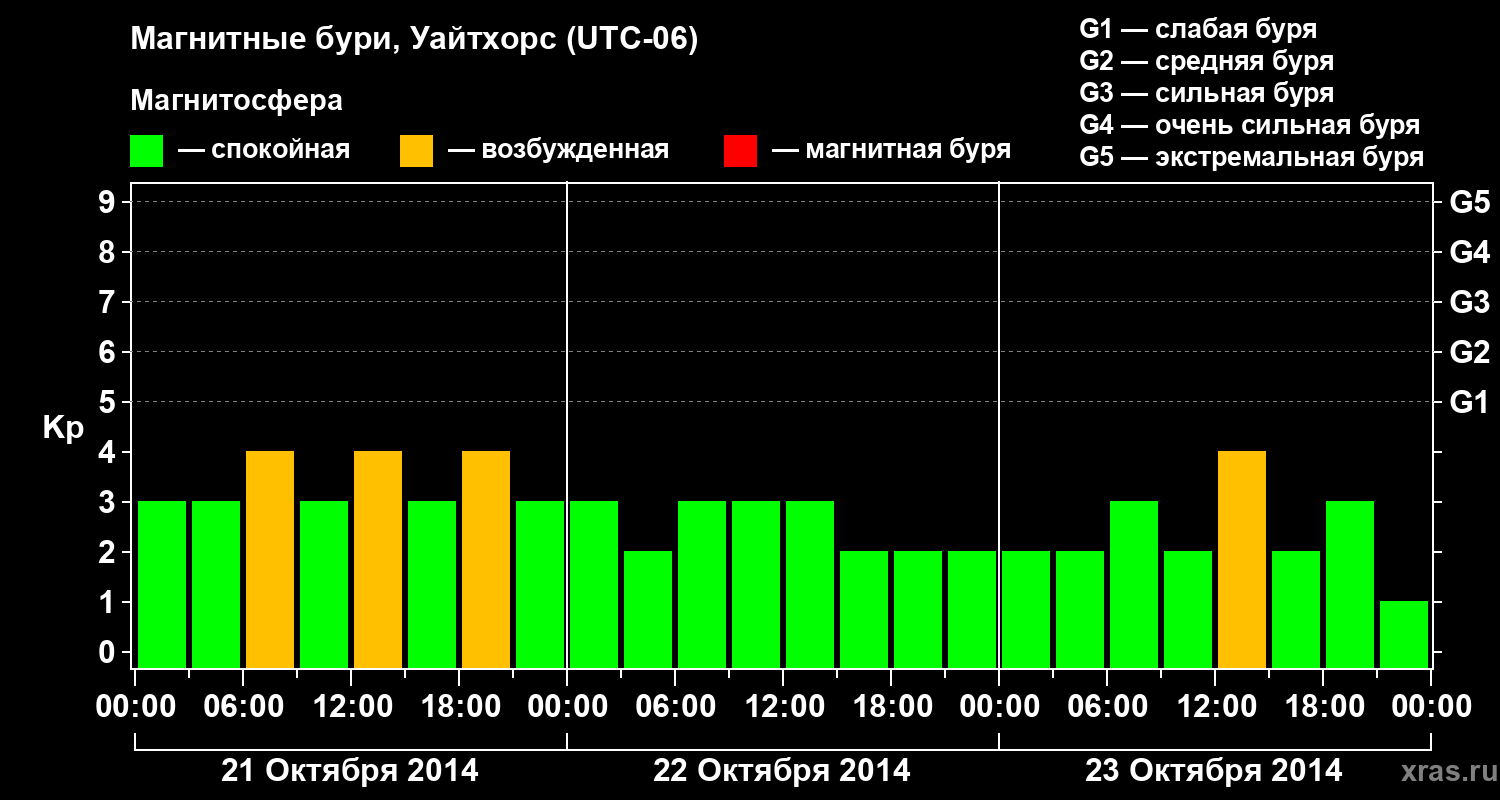Click the orange 06:00–09:00 bar on 21 October
Viewport: 1500px width, 800px height.
pyautogui.click(x=270, y=559)
